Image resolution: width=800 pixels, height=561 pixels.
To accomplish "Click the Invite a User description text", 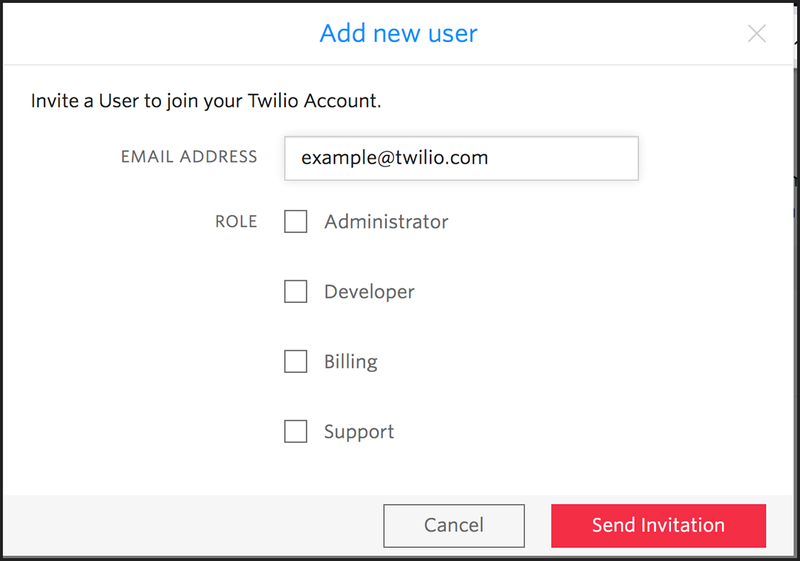I will [206, 101].
